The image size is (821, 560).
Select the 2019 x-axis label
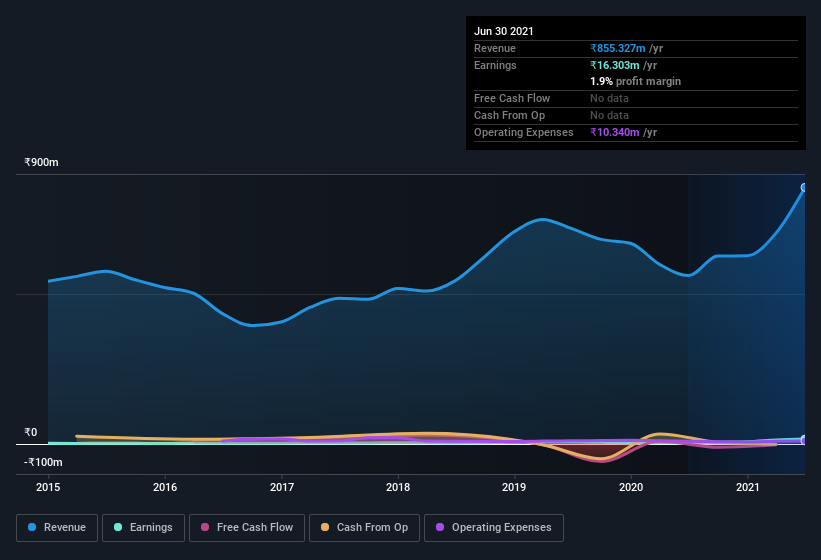coord(514,487)
